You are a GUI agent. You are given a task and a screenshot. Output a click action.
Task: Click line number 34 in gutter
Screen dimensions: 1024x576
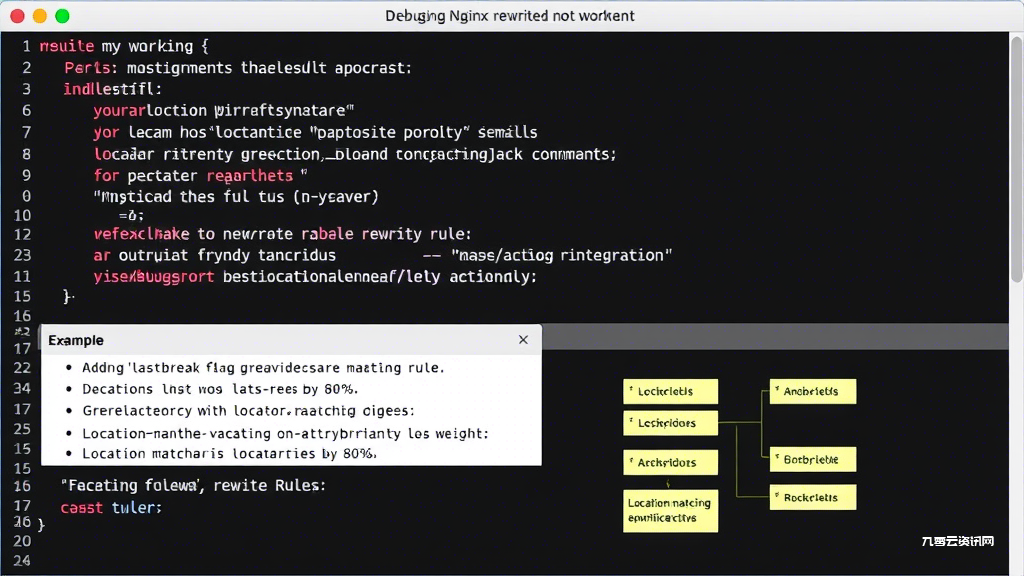[x=22, y=389]
